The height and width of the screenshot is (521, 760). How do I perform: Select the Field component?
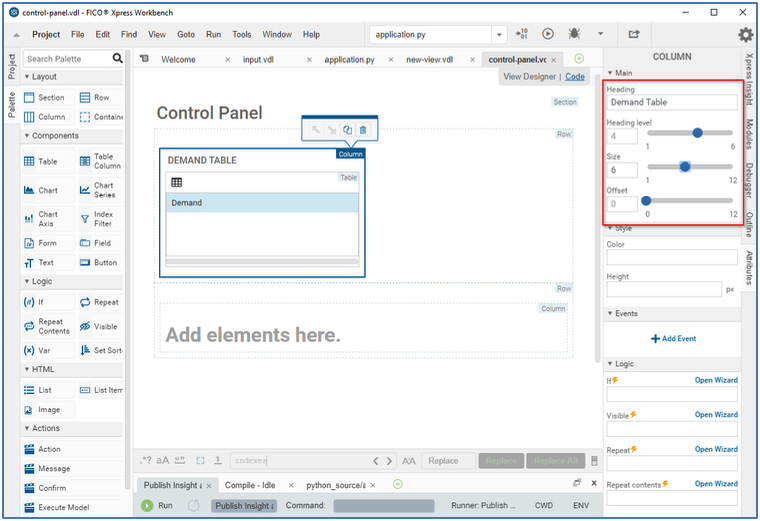tap(100, 243)
